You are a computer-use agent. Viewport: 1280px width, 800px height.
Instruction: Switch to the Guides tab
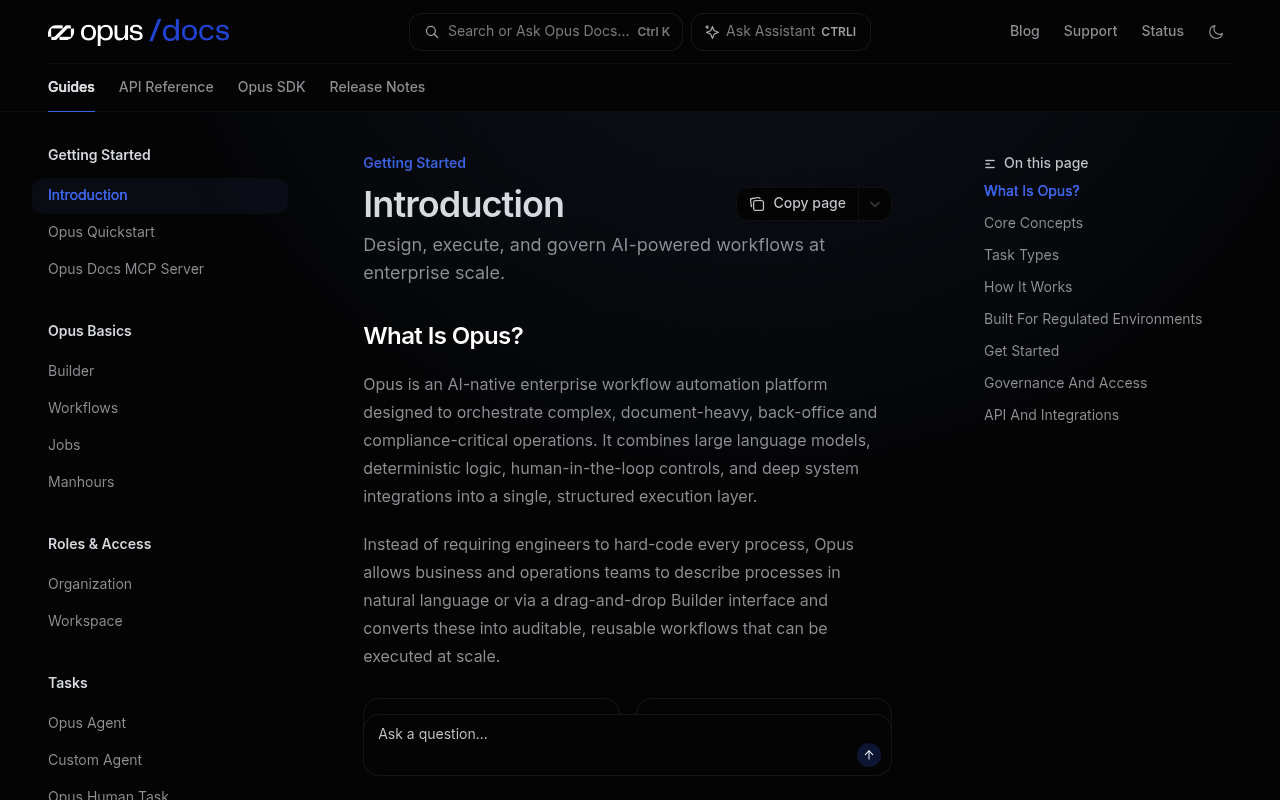[x=71, y=87]
